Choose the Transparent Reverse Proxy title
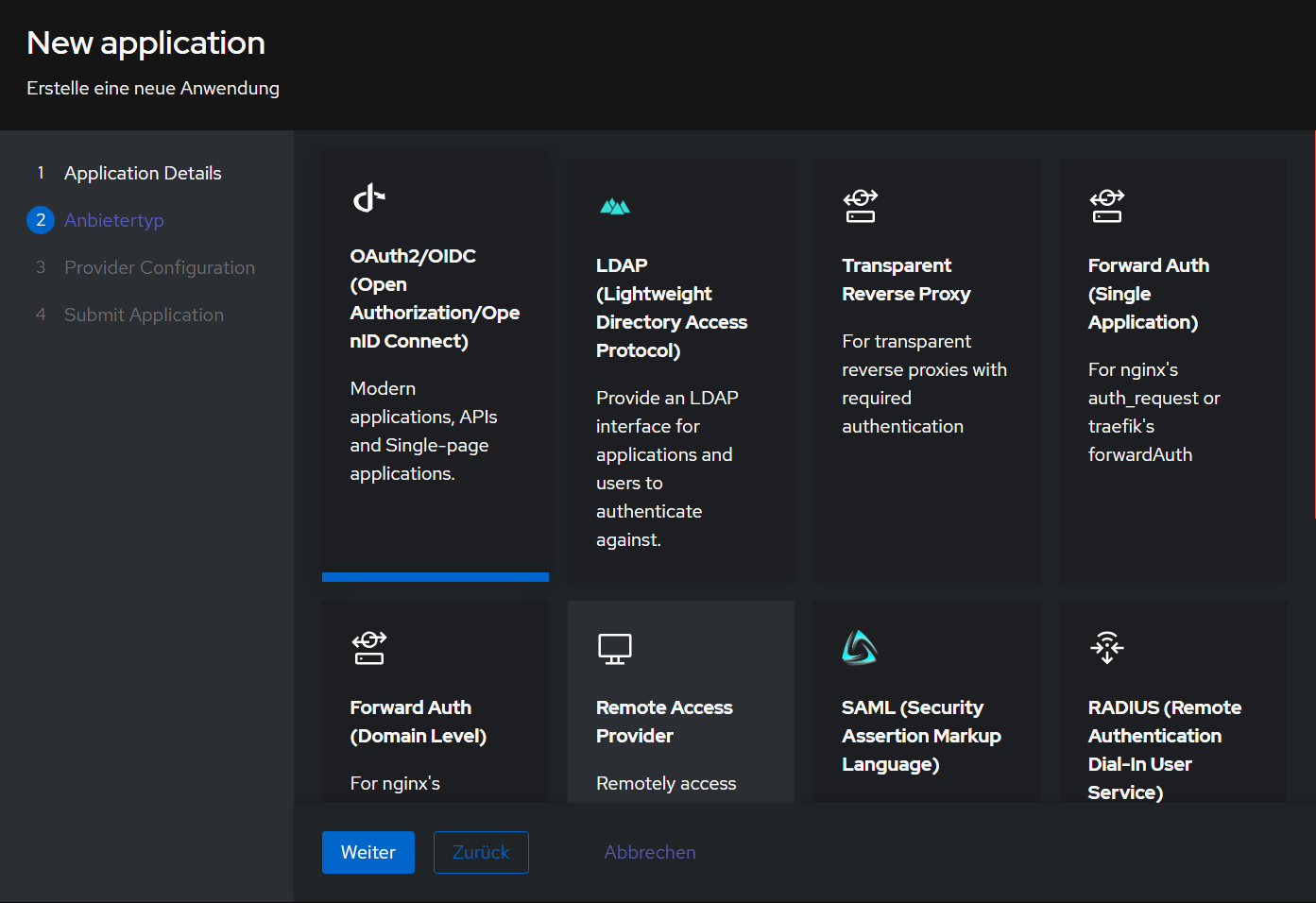 [x=906, y=280]
